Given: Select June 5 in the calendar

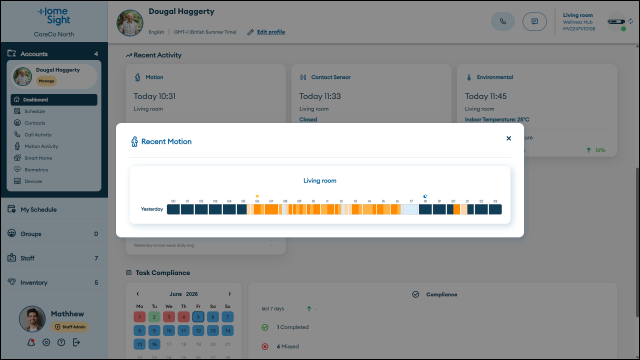Looking at the screenshot, I should (x=198, y=317).
